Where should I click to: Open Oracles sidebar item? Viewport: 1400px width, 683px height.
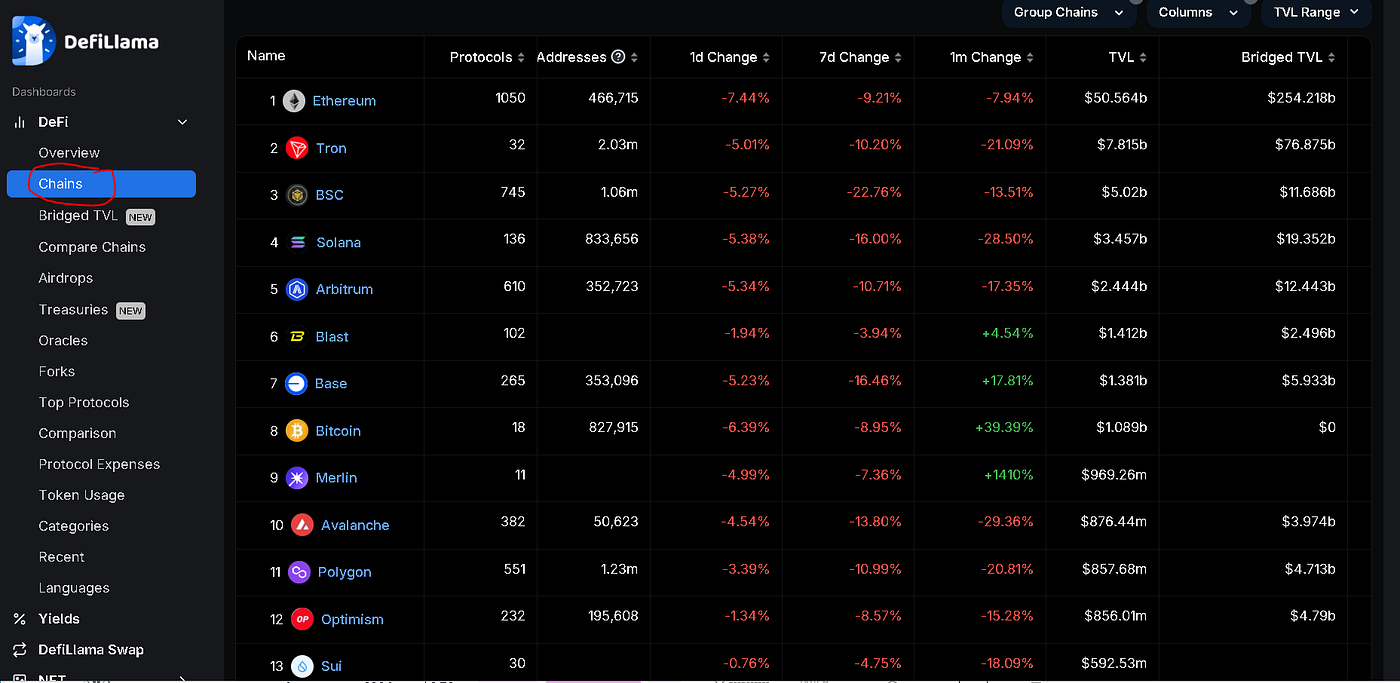pyautogui.click(x=63, y=340)
